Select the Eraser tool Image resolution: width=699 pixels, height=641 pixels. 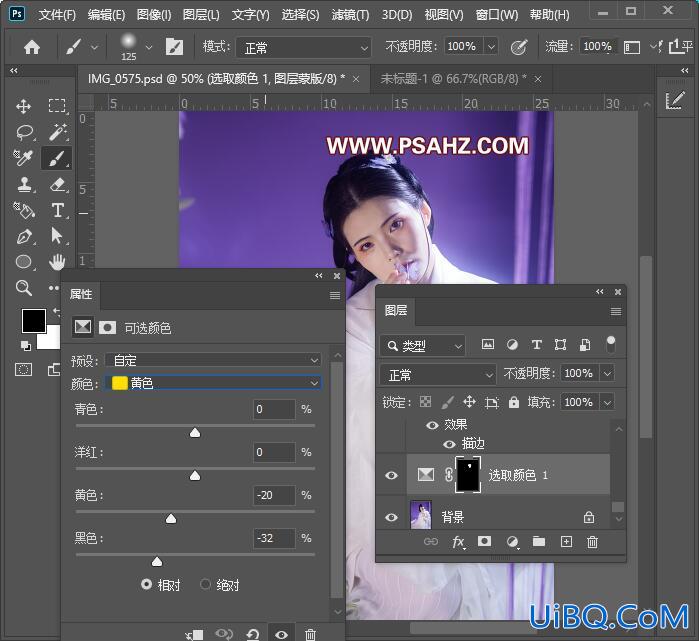coord(58,185)
